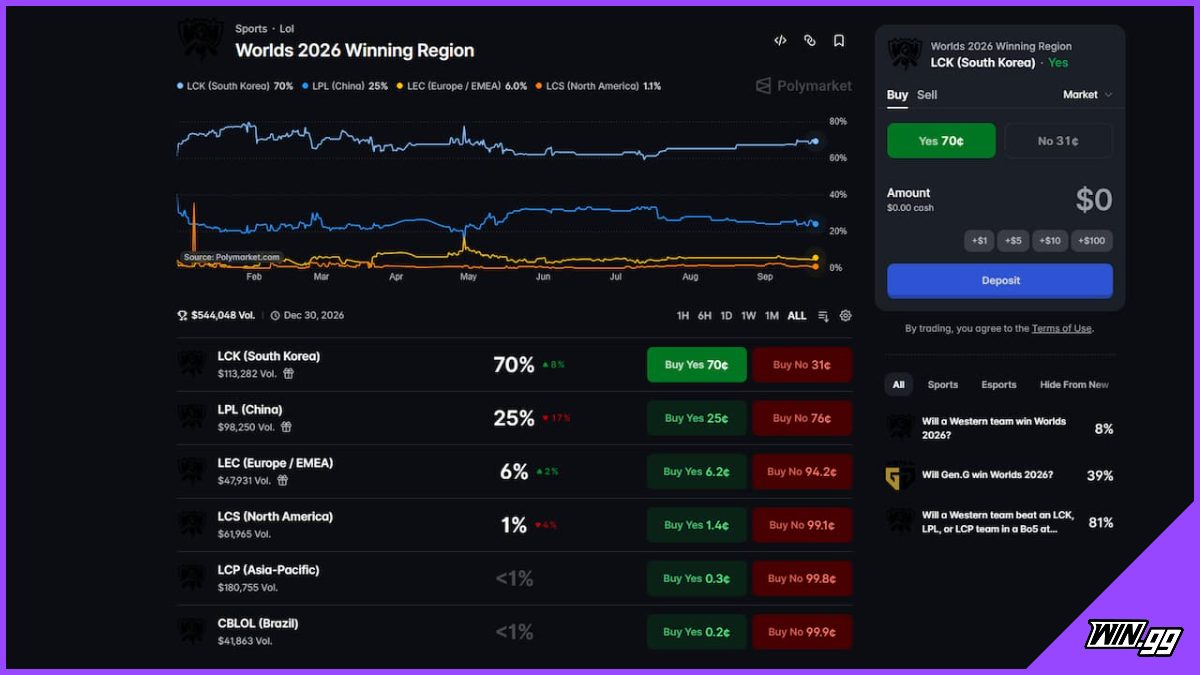Select the All filter tab
The height and width of the screenshot is (675, 1200).
(x=898, y=385)
